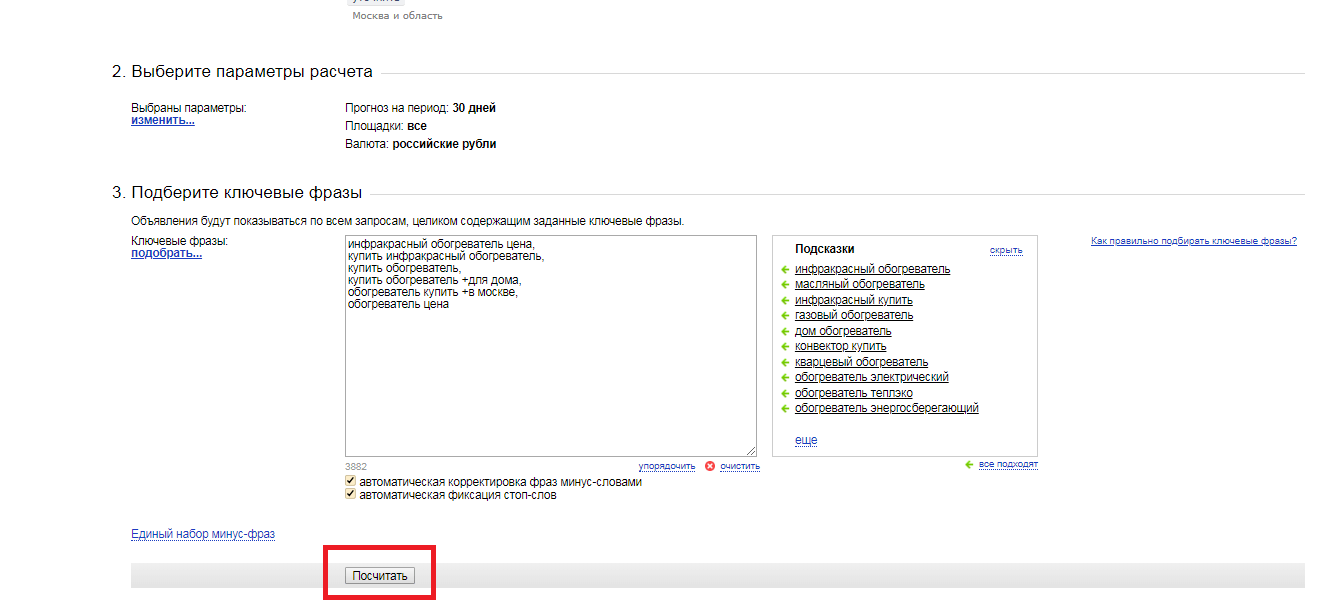Click green arrow beside 'все подходят'
The width and height of the screenshot is (1326, 601).
969,465
